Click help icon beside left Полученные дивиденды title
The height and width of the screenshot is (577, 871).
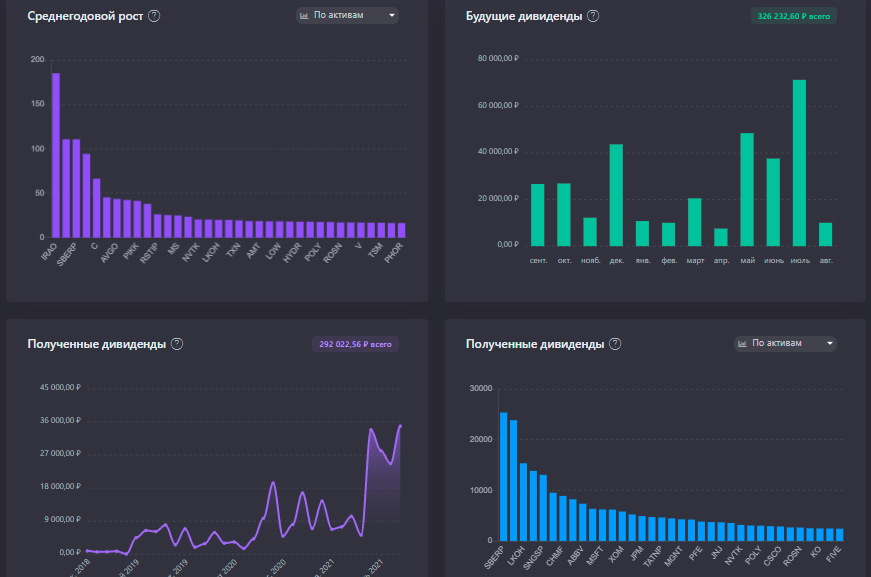click(x=177, y=344)
